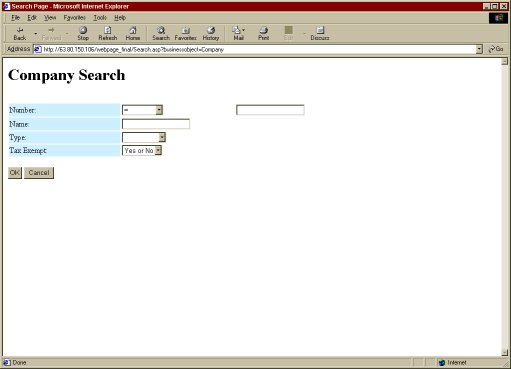Go back with the Back toolbar button

[x=19, y=33]
